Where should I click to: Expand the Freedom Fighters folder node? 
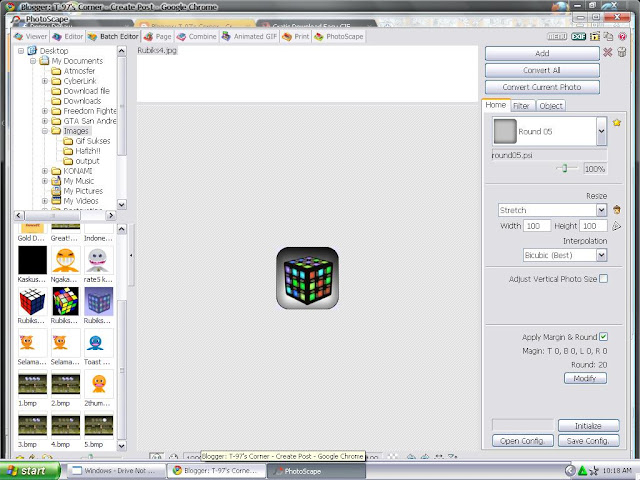click(45, 111)
